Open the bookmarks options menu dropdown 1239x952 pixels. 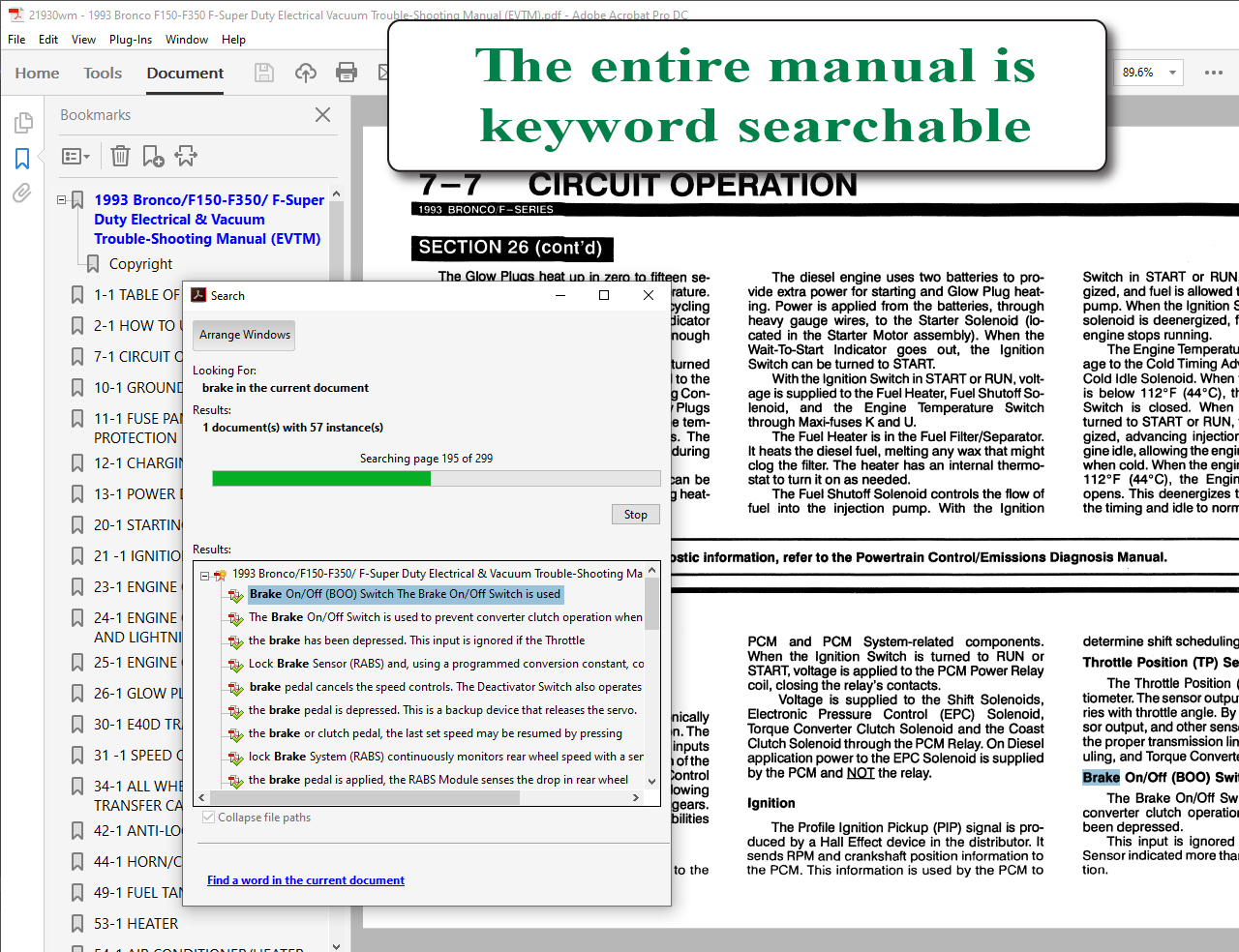[76, 156]
